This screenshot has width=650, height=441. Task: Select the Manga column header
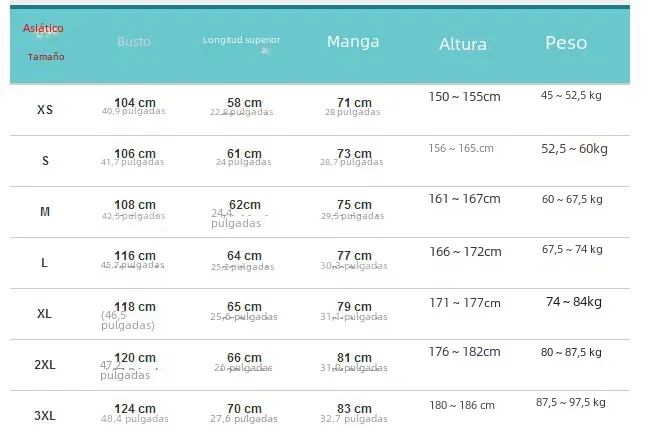click(x=353, y=41)
